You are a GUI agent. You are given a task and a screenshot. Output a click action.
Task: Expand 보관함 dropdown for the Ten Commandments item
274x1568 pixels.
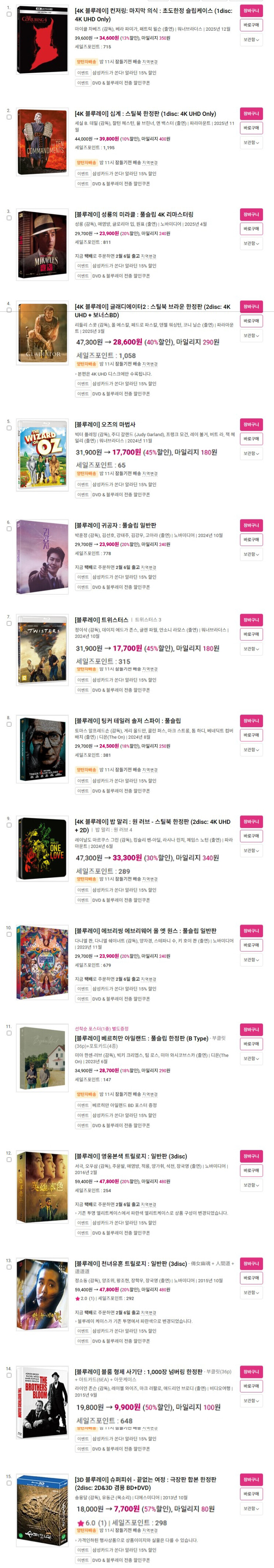251,142
